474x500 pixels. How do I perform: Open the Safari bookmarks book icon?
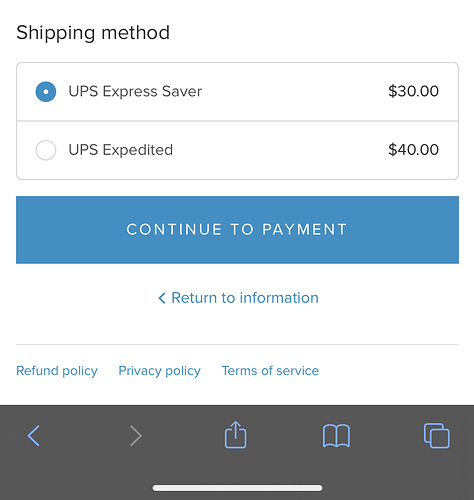336,436
